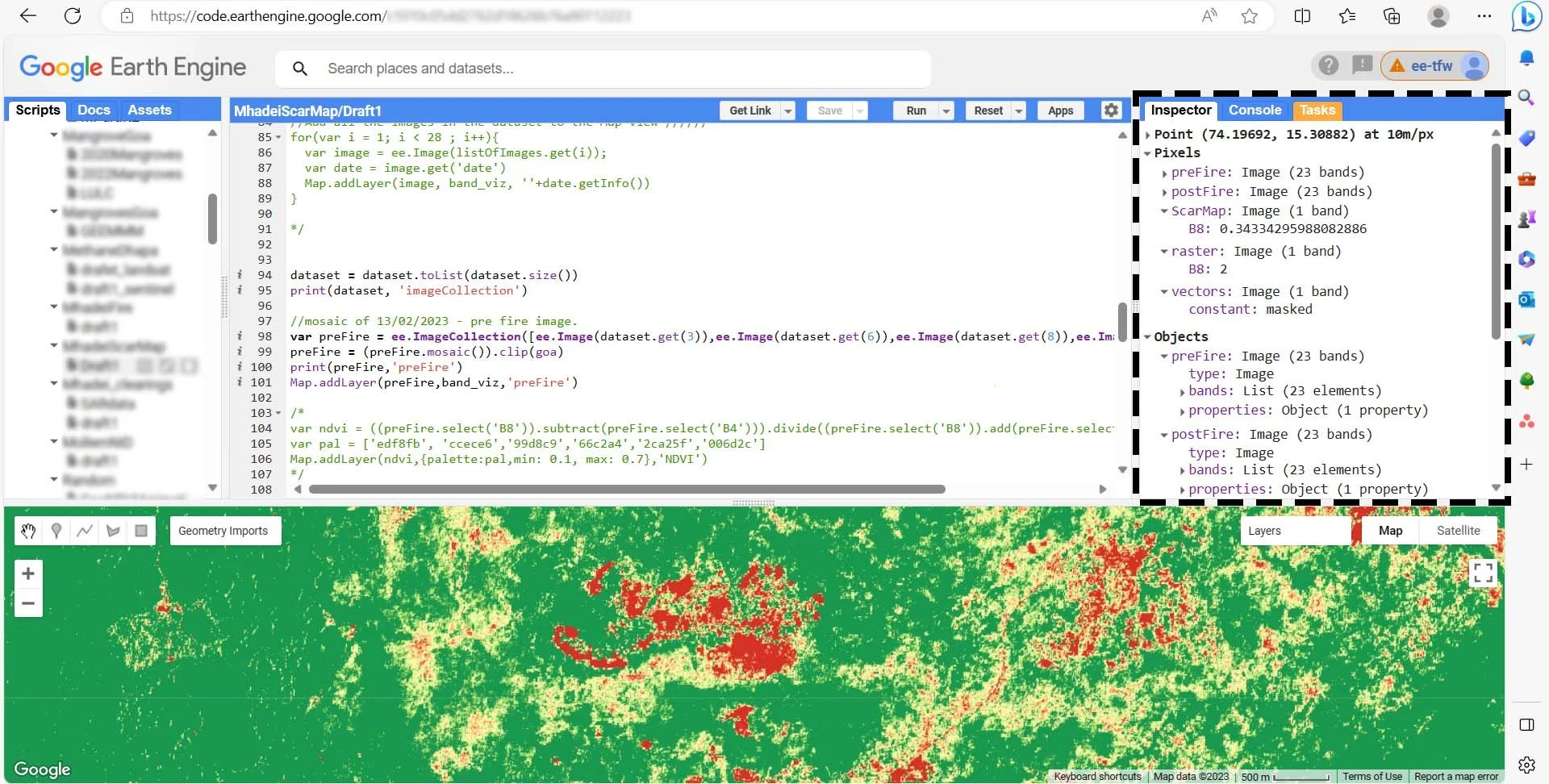This screenshot has height=784, width=1549.
Task: Expand preFire bands list in Objects
Action: 1182,391
